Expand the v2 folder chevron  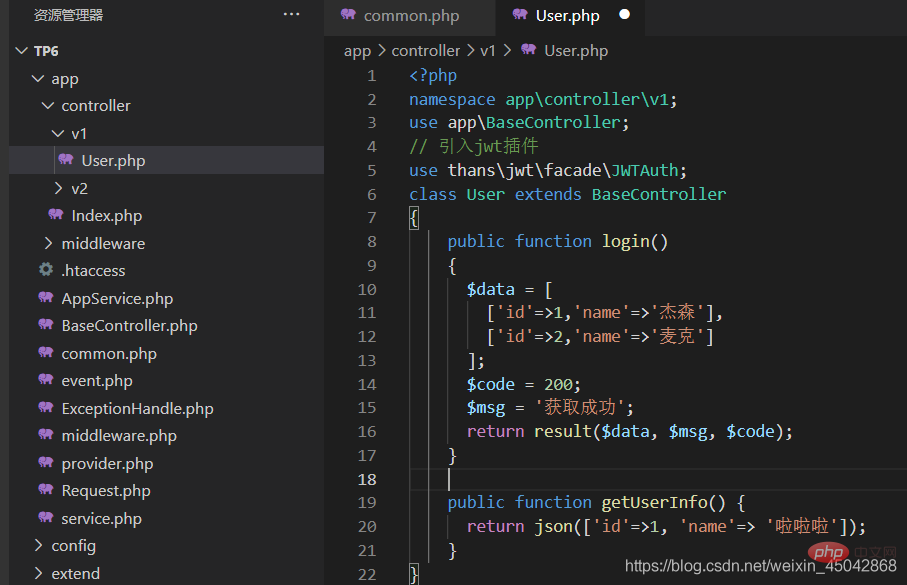pyautogui.click(x=58, y=188)
